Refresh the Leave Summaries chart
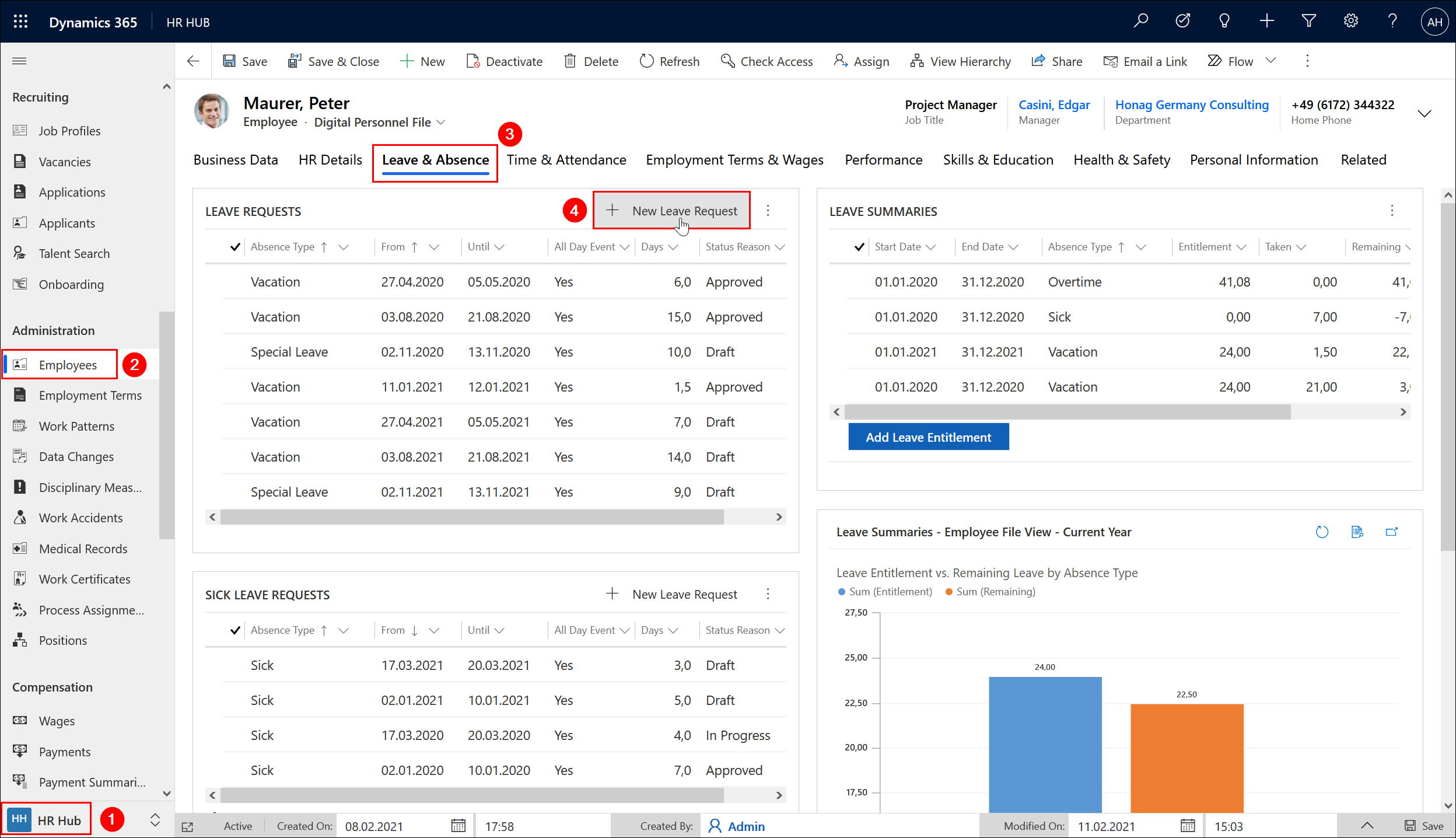The width and height of the screenshot is (1456, 838). point(1322,532)
